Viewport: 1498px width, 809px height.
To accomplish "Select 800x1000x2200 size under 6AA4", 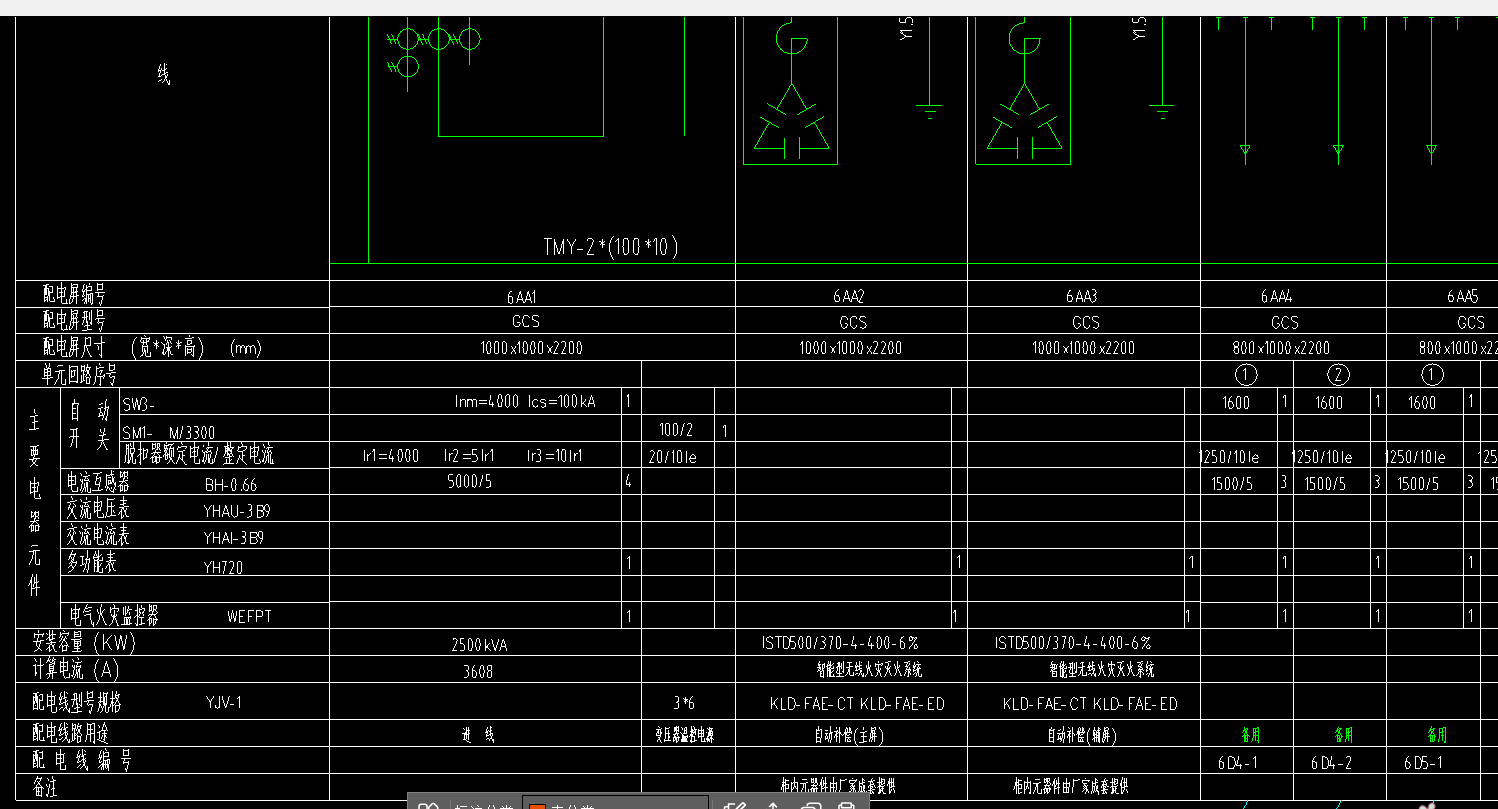I will (1281, 348).
